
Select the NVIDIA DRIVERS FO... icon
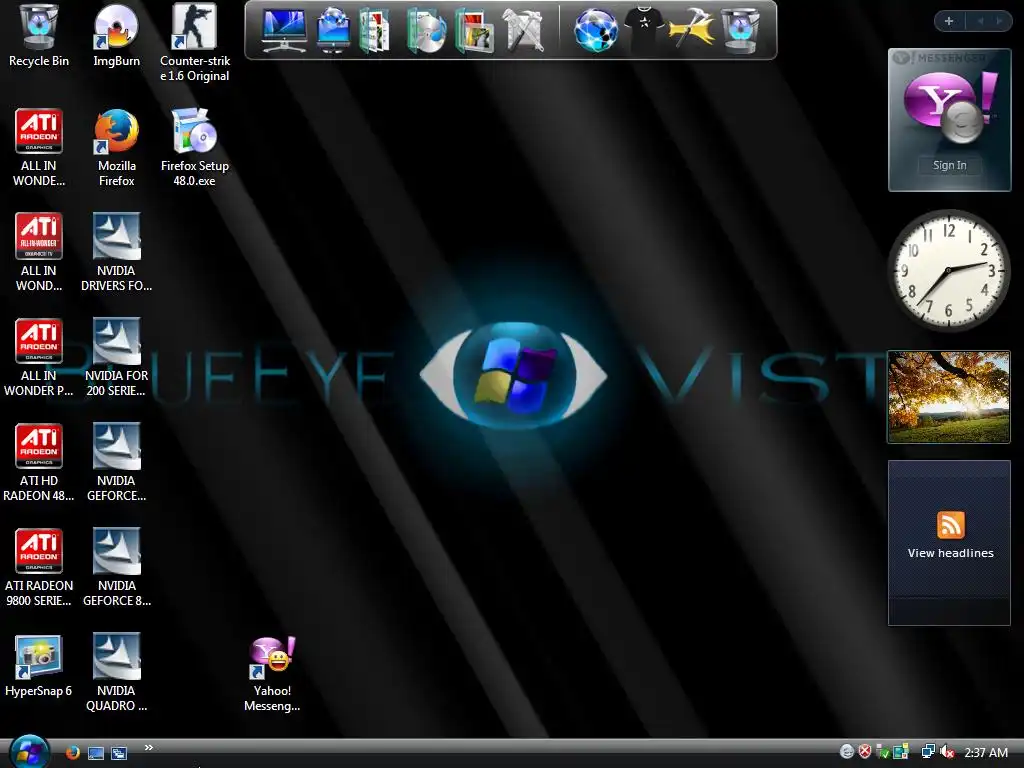pos(116,253)
